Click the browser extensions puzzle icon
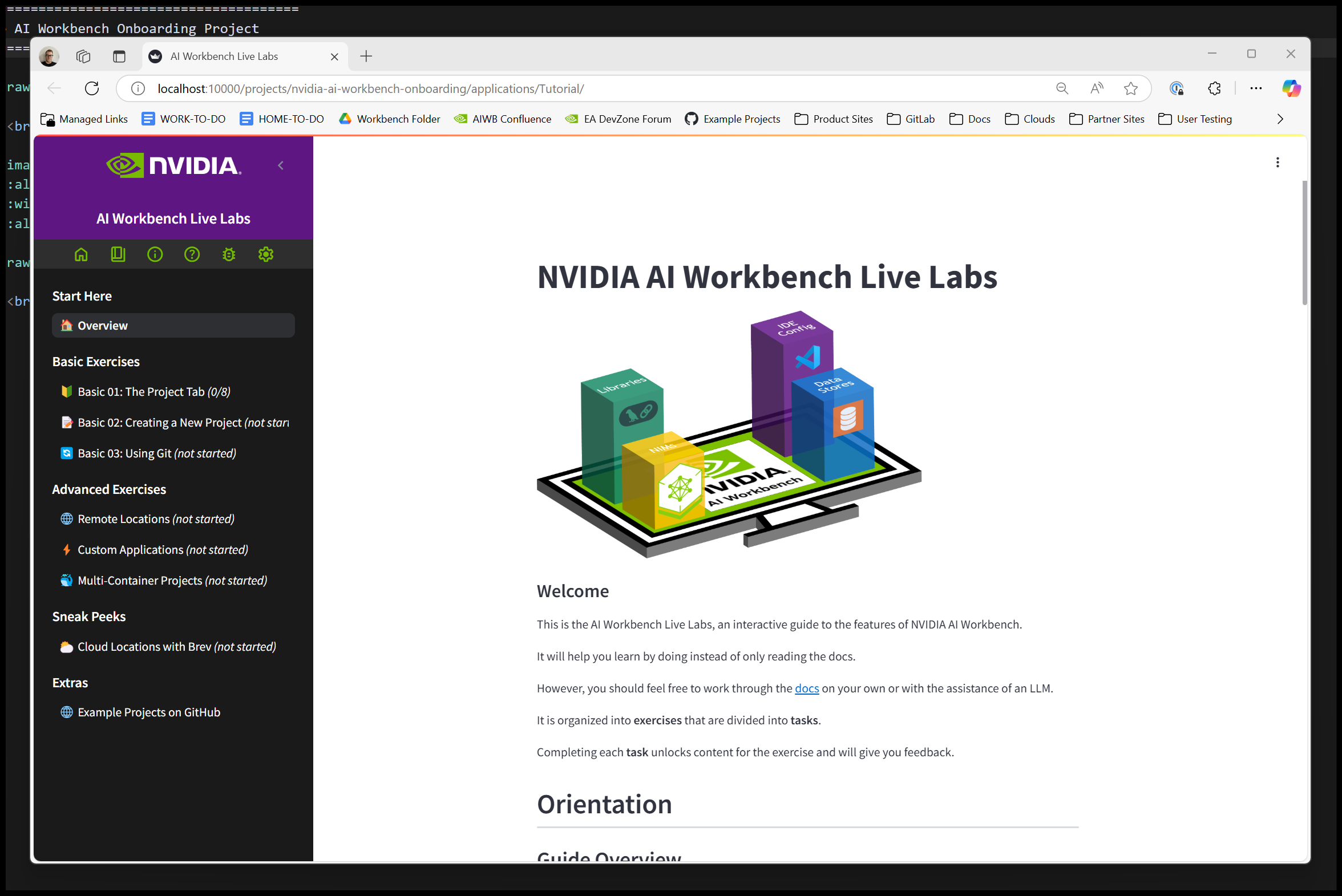 pos(1214,88)
